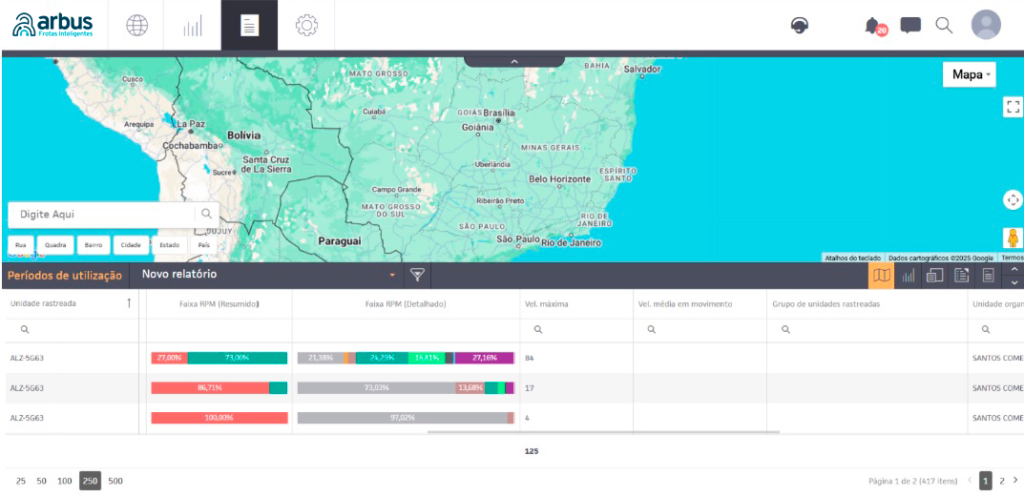Image resolution: width=1024 pixels, height=497 pixels.
Task: Open the chat messages icon
Action: click(x=910, y=26)
